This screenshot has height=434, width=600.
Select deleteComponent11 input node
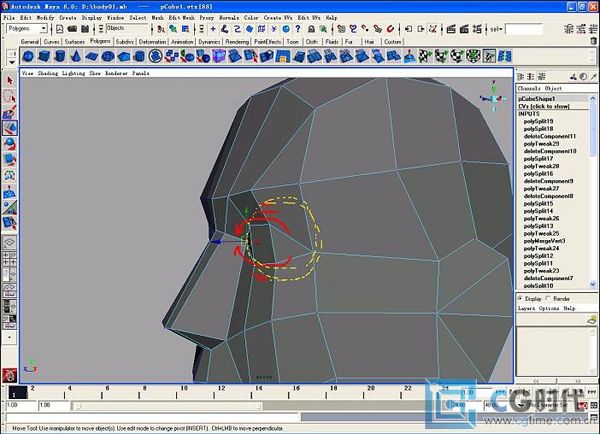(x=550, y=136)
